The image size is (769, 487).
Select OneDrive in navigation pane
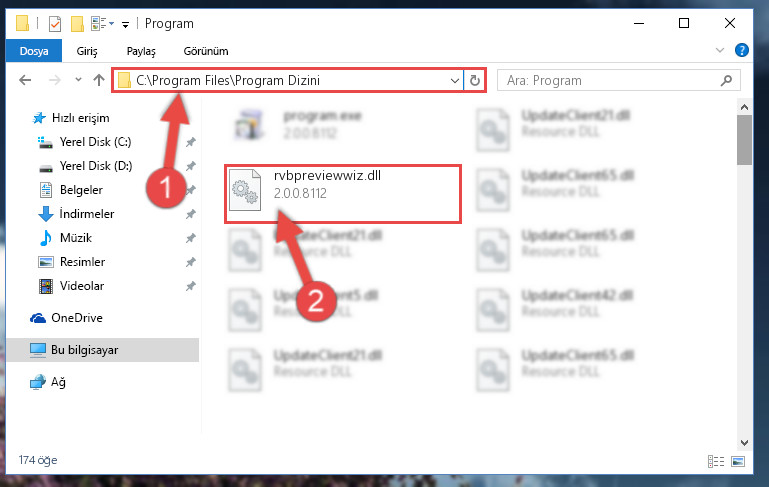coord(77,318)
